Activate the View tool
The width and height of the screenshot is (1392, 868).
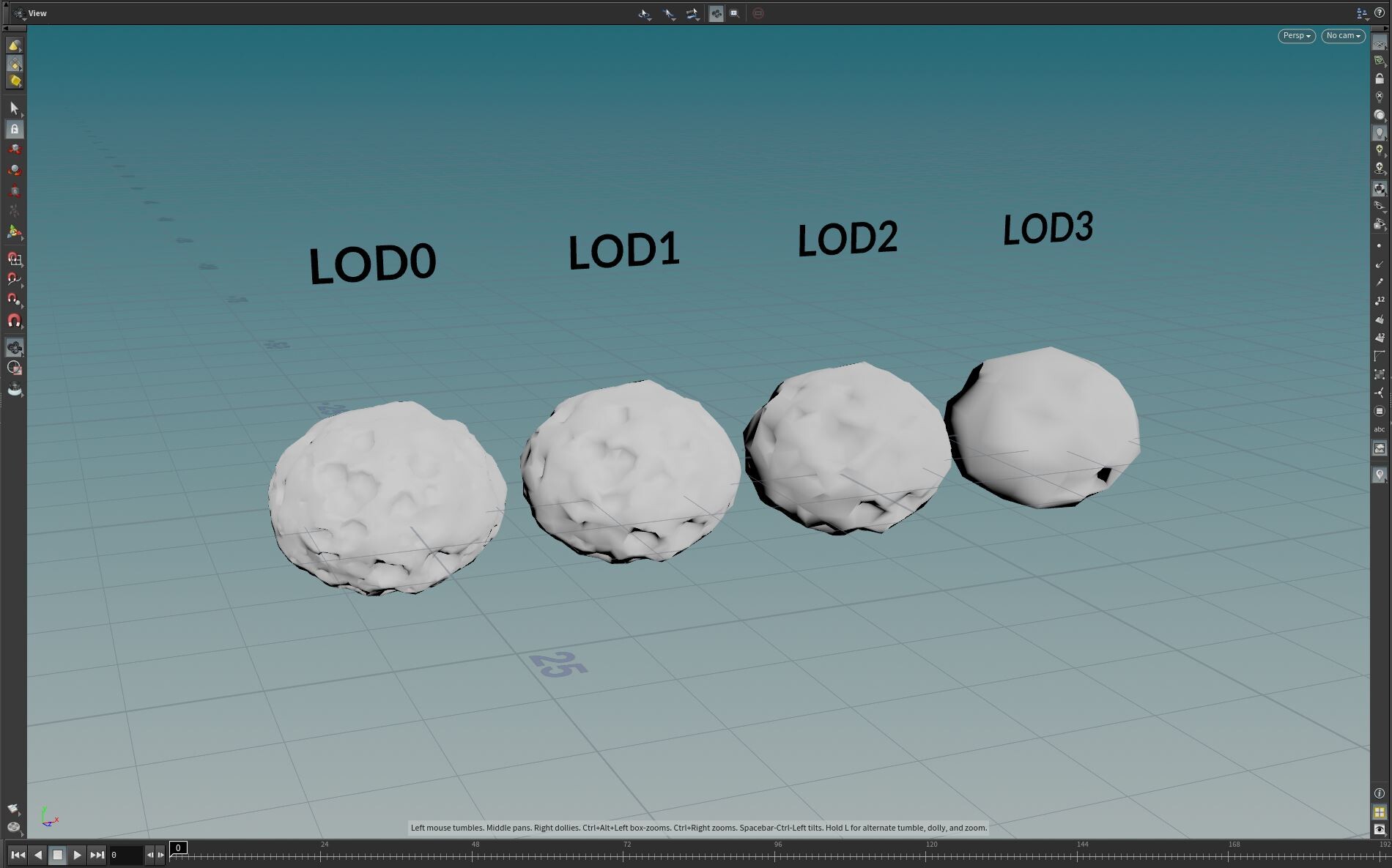15,347
